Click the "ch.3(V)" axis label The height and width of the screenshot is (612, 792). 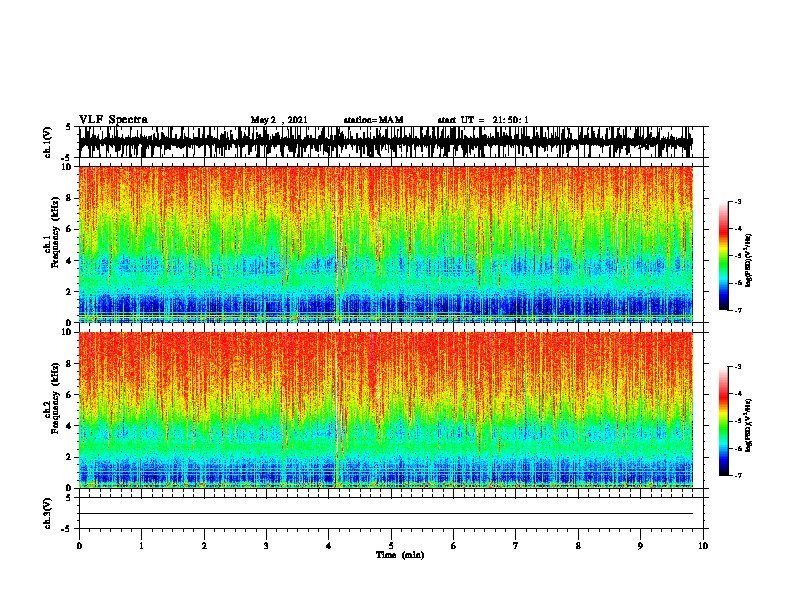click(48, 513)
